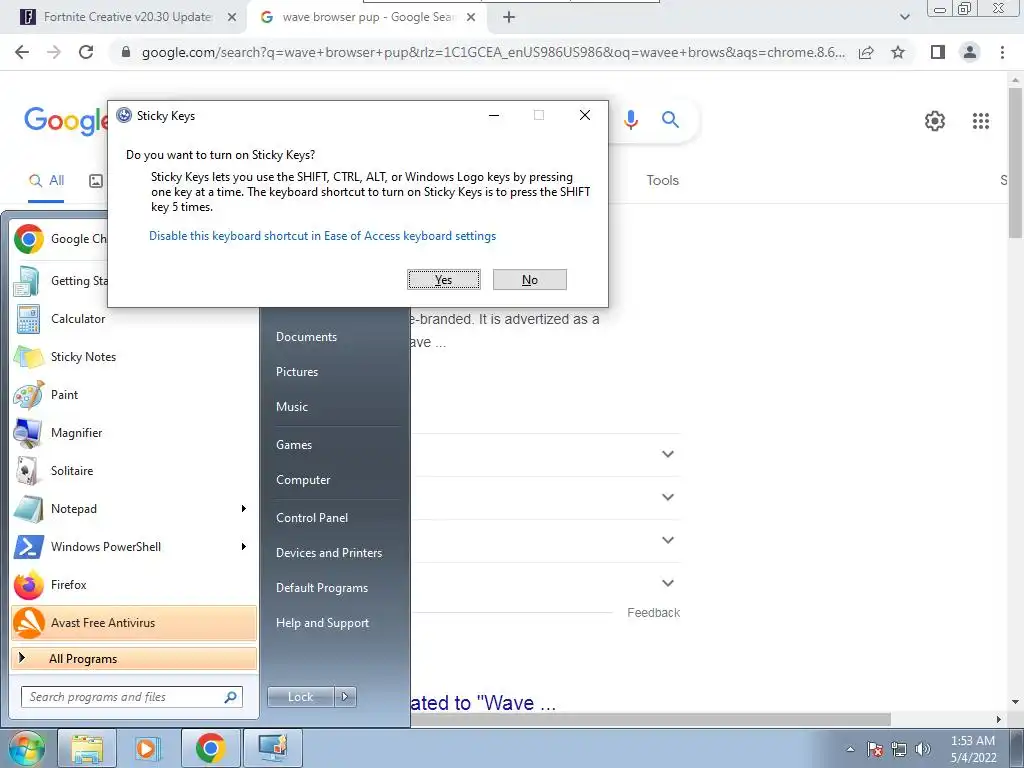
Task: Click the vertical page scrollbar
Action: point(1016,163)
